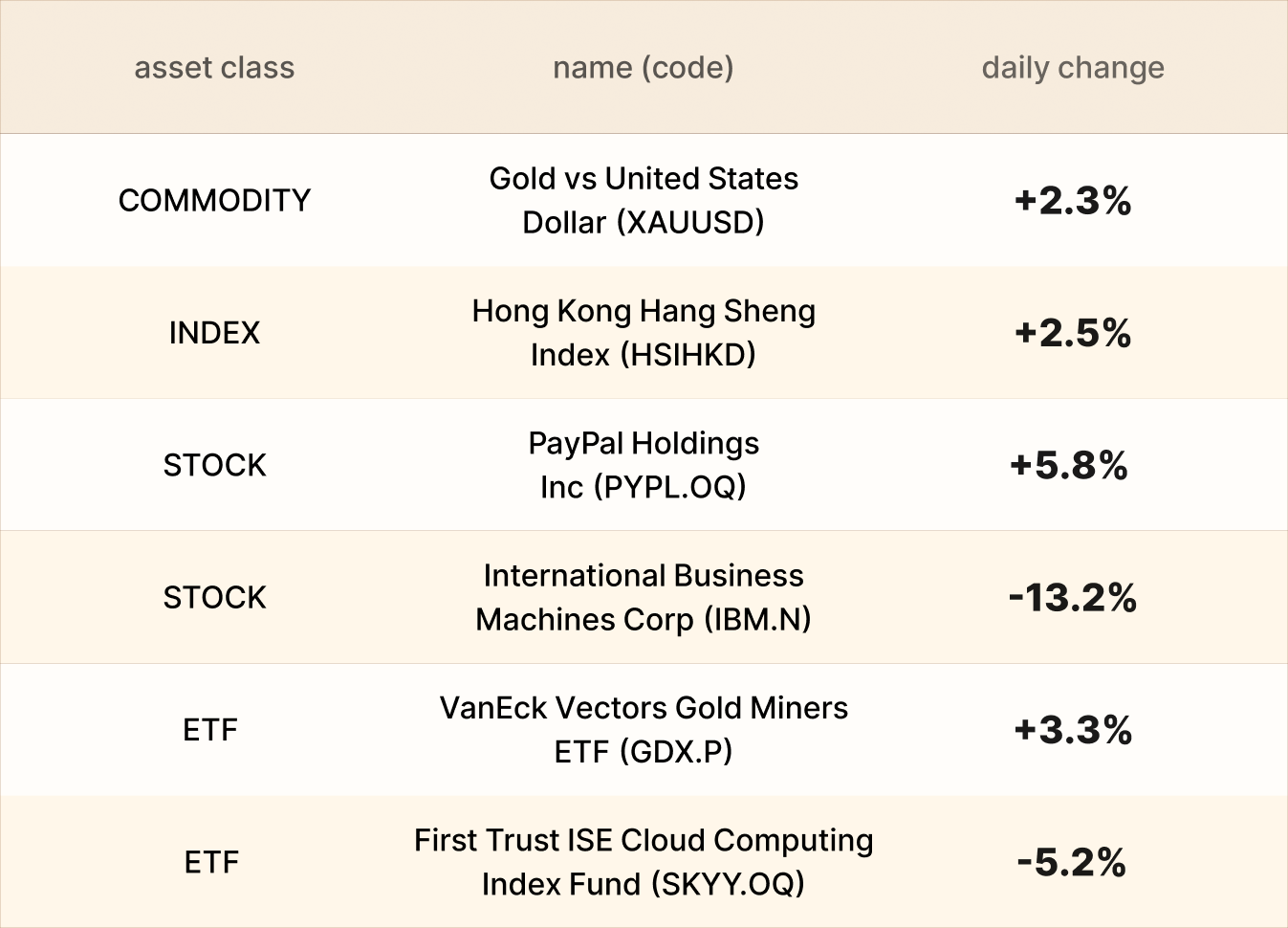Select the INDEX asset class cell
The height and width of the screenshot is (928, 1288).
214,333
